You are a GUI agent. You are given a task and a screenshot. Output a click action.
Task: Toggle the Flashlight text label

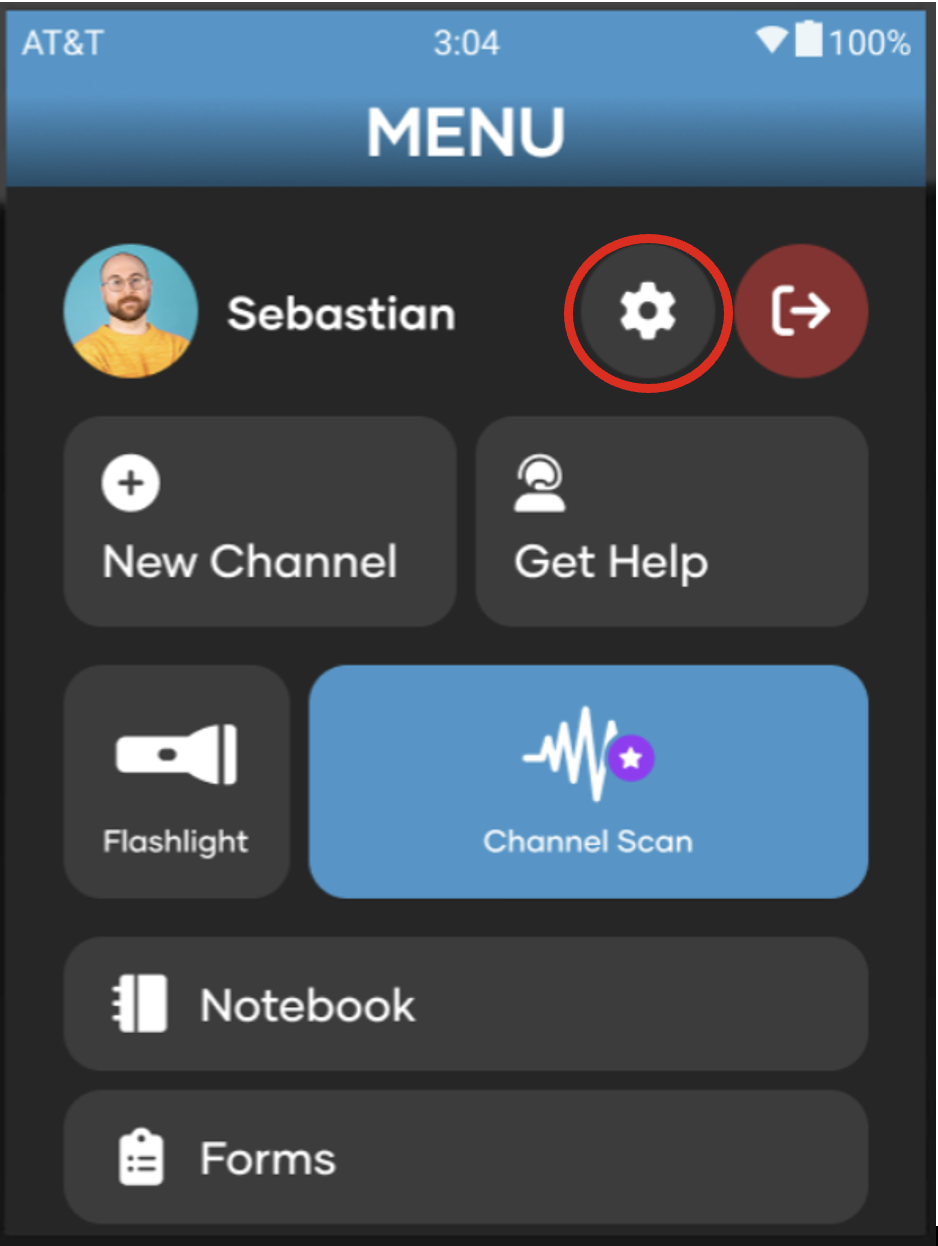coord(176,841)
